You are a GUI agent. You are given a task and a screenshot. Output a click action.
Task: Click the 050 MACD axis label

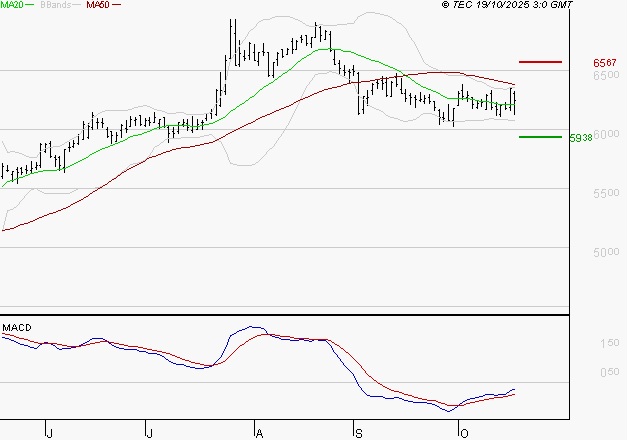pos(610,372)
